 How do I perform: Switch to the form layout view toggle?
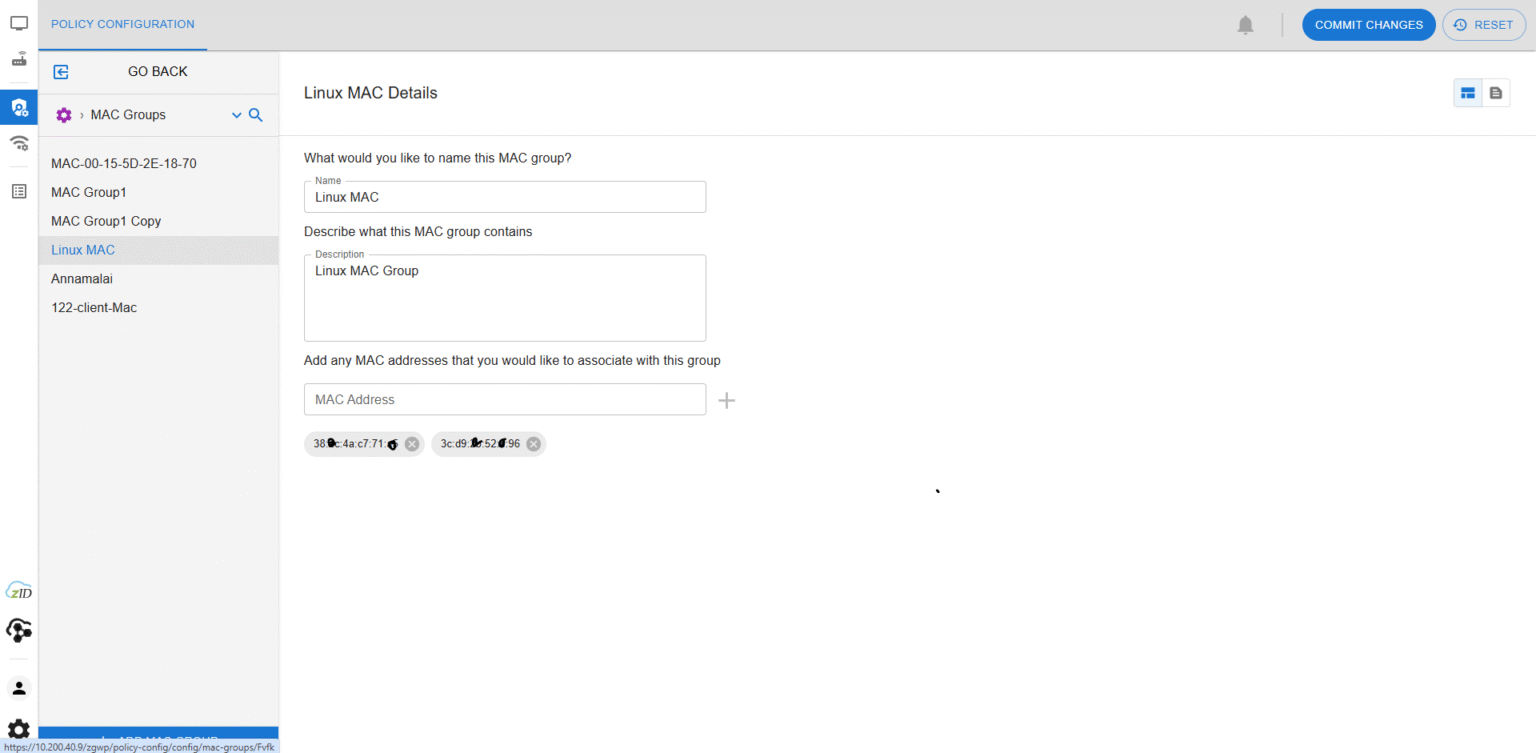(1468, 93)
